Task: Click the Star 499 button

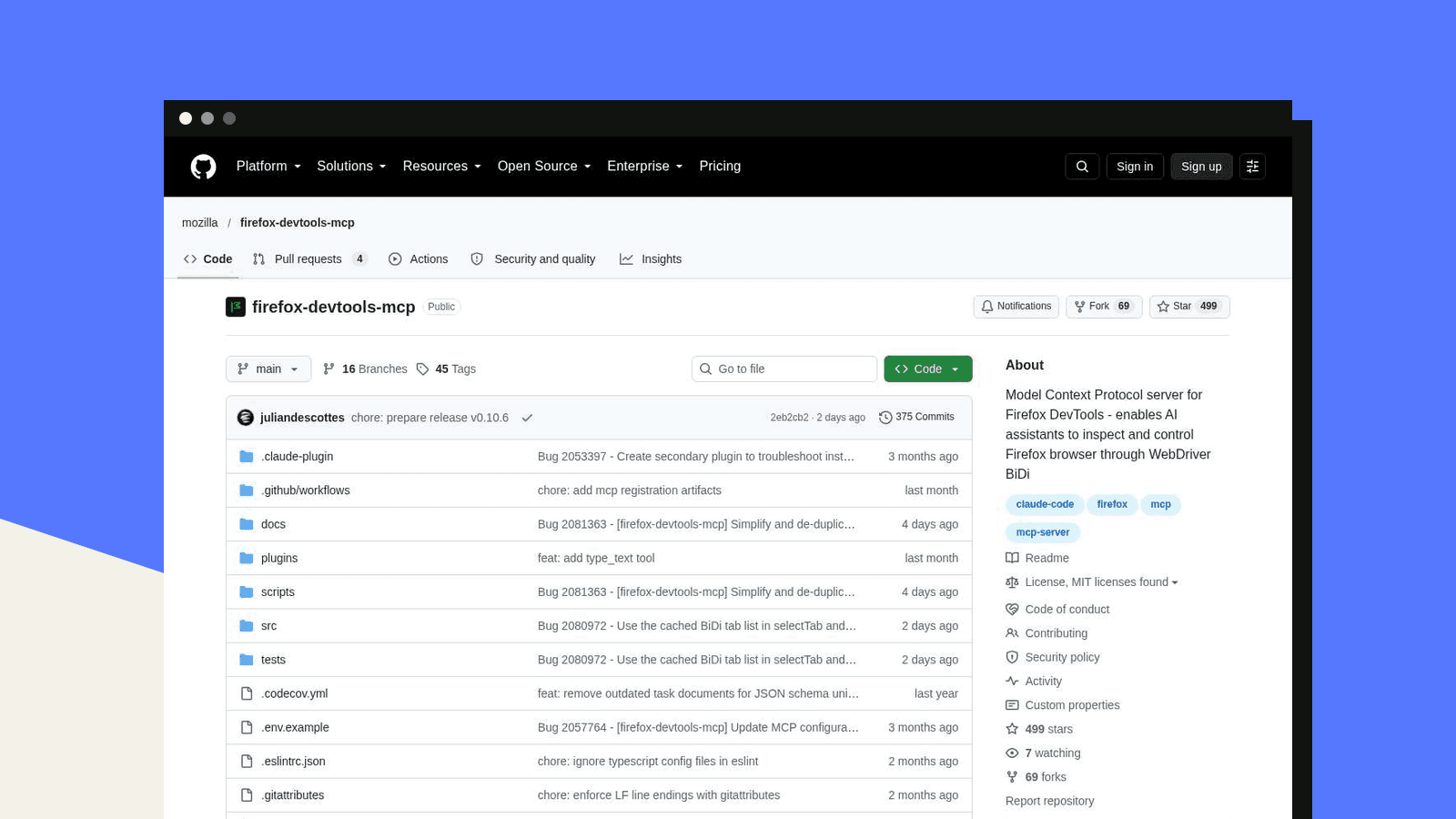Action: coord(1189,307)
